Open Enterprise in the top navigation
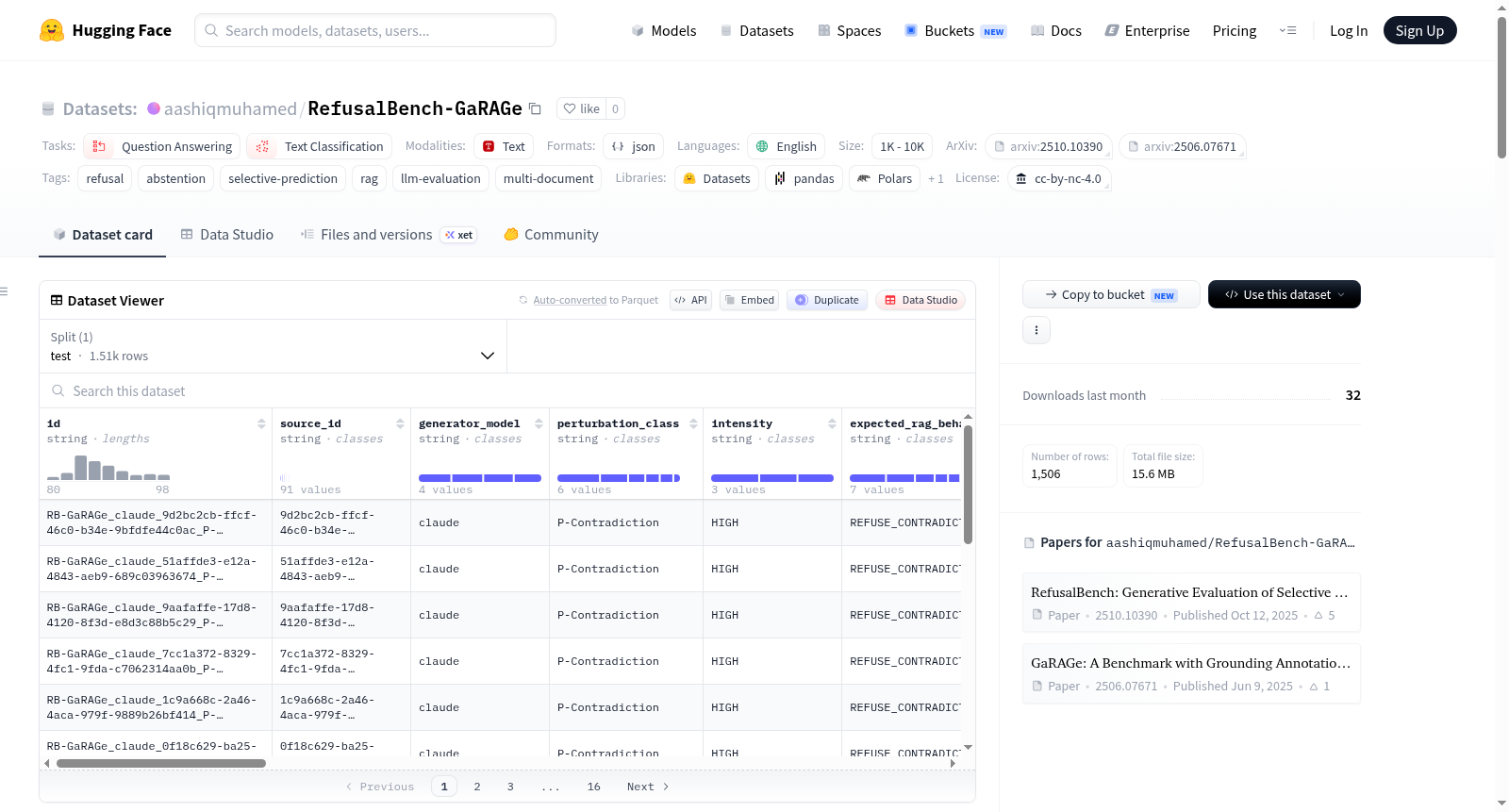The width and height of the screenshot is (1509, 812). coord(1147,30)
